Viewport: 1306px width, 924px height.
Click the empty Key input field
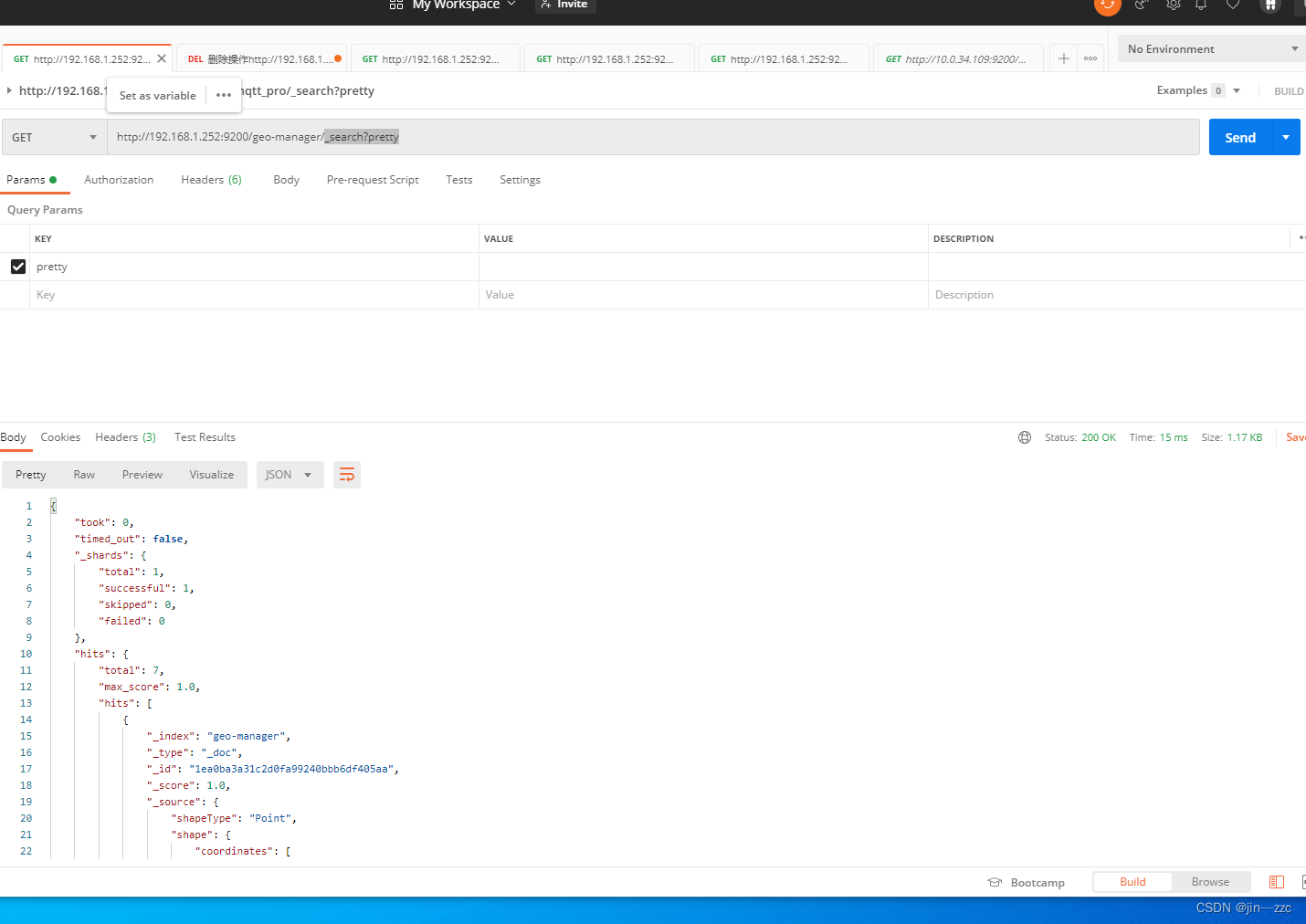[x=254, y=295]
